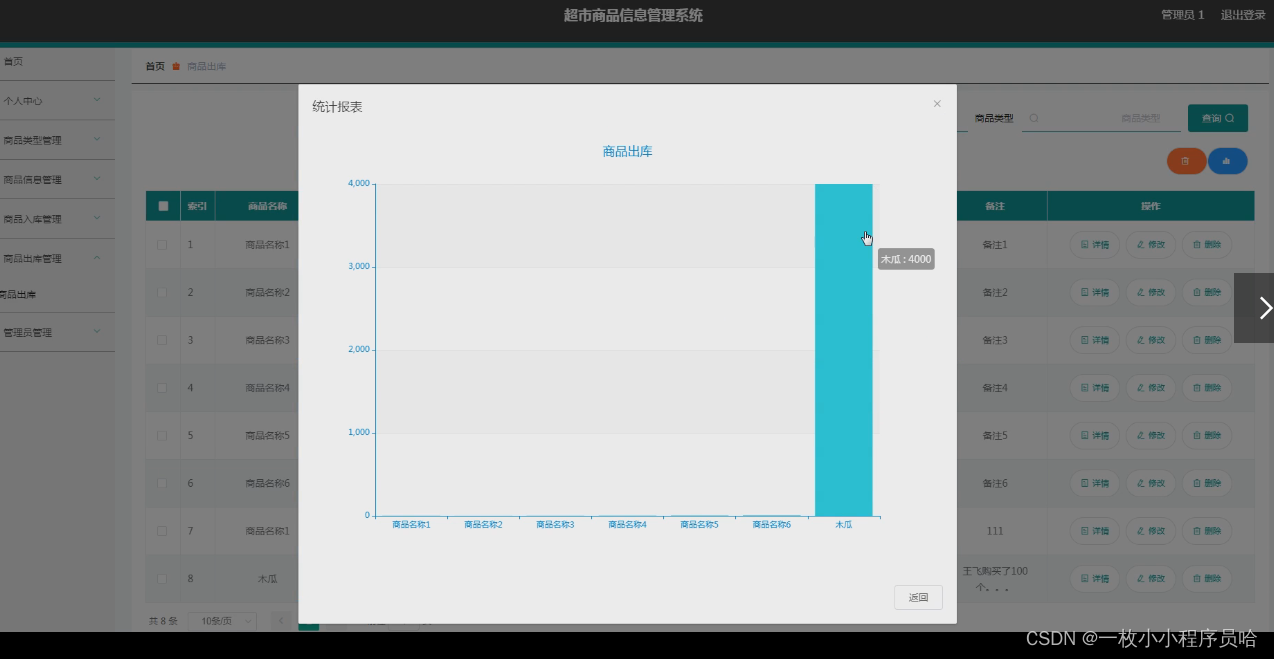The width and height of the screenshot is (1274, 659).
Task: Tick the checkbox for row 8 木瓜
Action: [x=162, y=578]
